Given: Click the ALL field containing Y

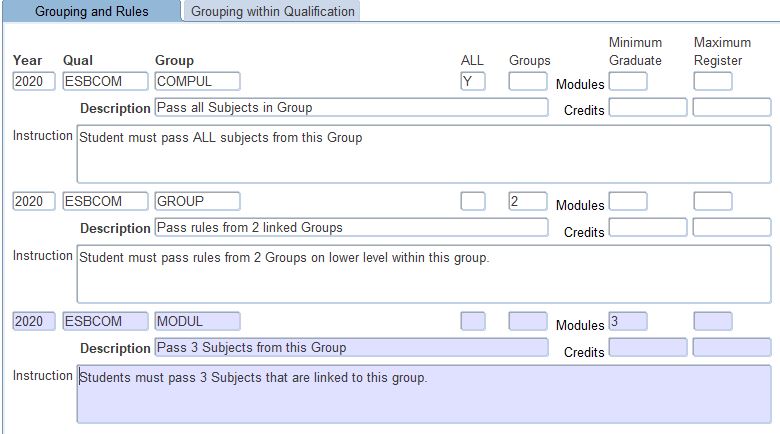Looking at the screenshot, I should 472,82.
